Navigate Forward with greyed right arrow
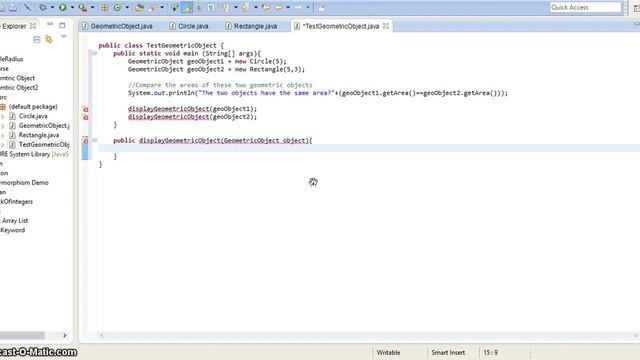This screenshot has height=360, width=640. [x=298, y=7]
